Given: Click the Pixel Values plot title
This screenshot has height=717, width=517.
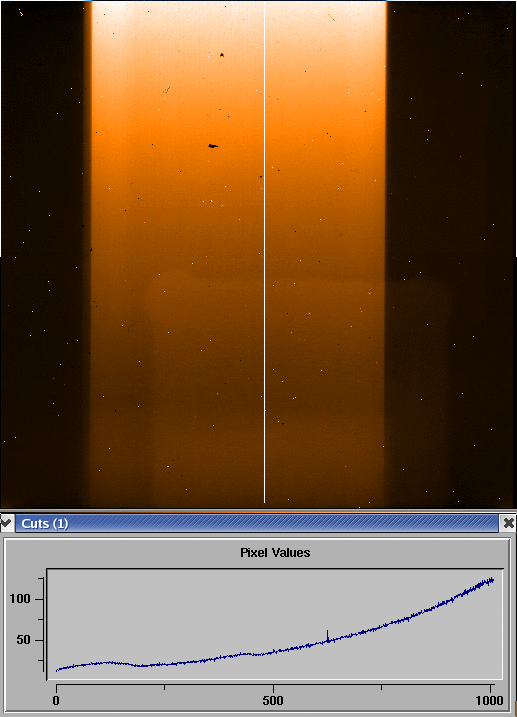Looking at the screenshot, I should coord(275,553).
